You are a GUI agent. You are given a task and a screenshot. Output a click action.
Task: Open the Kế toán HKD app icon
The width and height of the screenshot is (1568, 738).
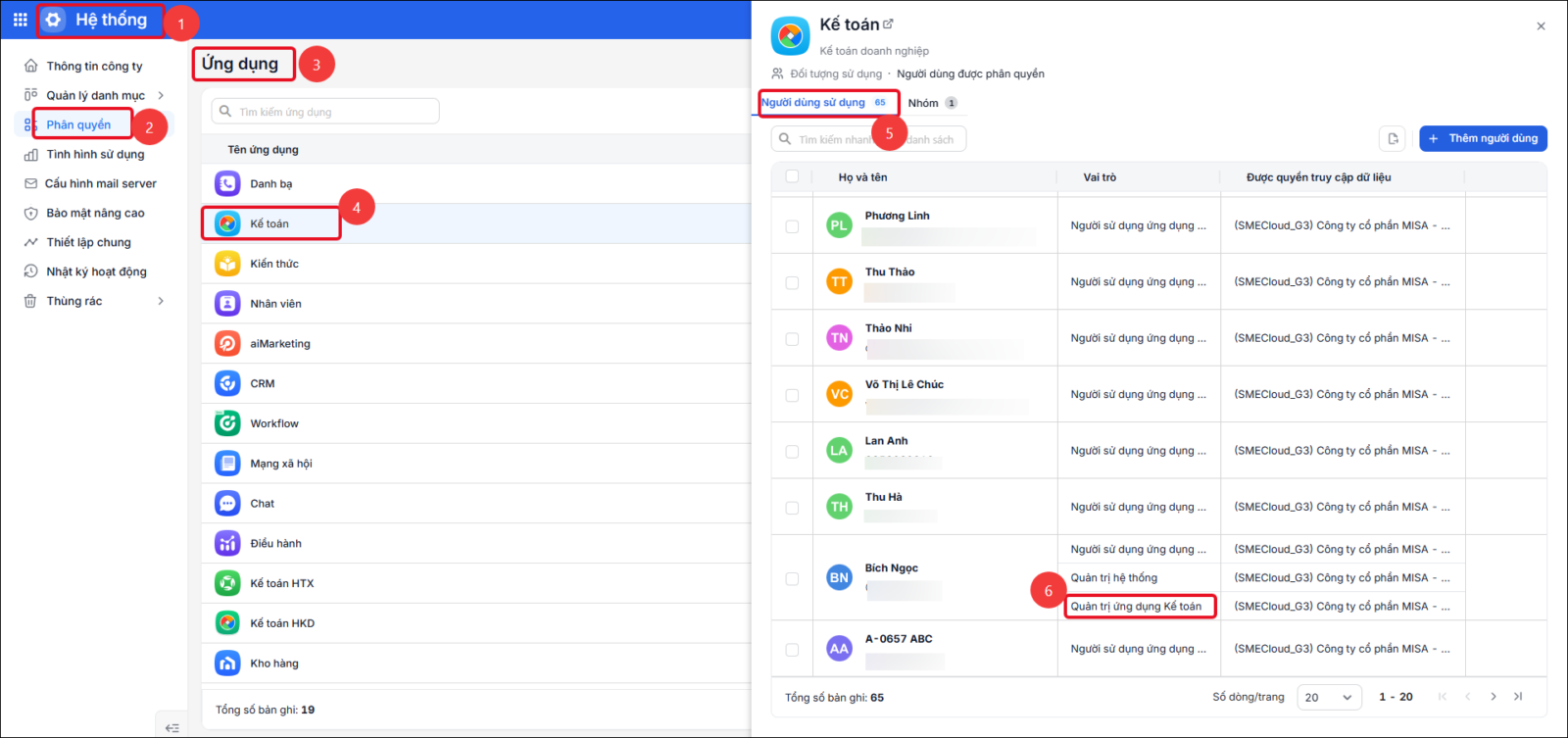(227, 623)
